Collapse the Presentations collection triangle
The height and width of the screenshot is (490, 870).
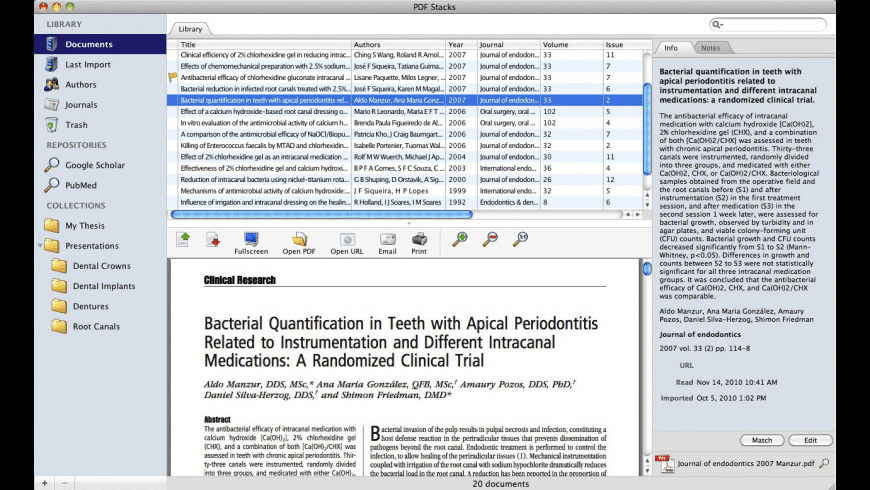pyautogui.click(x=40, y=245)
